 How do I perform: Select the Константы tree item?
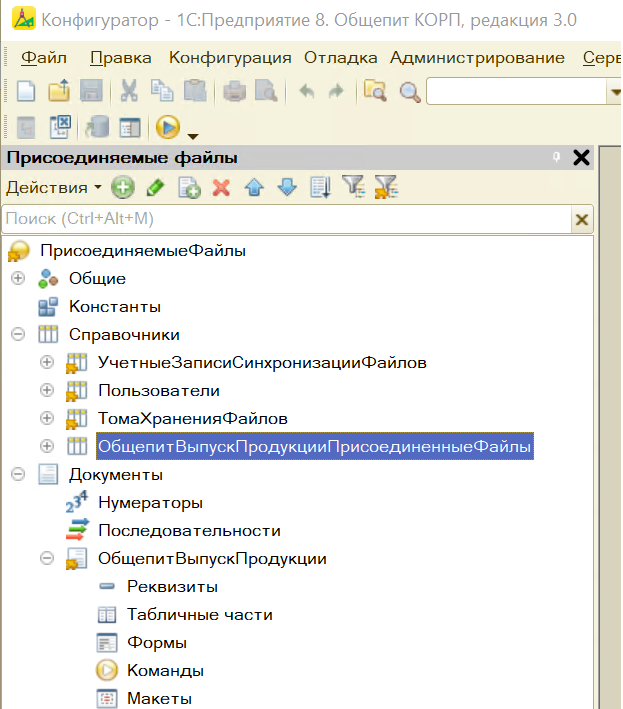(115, 307)
